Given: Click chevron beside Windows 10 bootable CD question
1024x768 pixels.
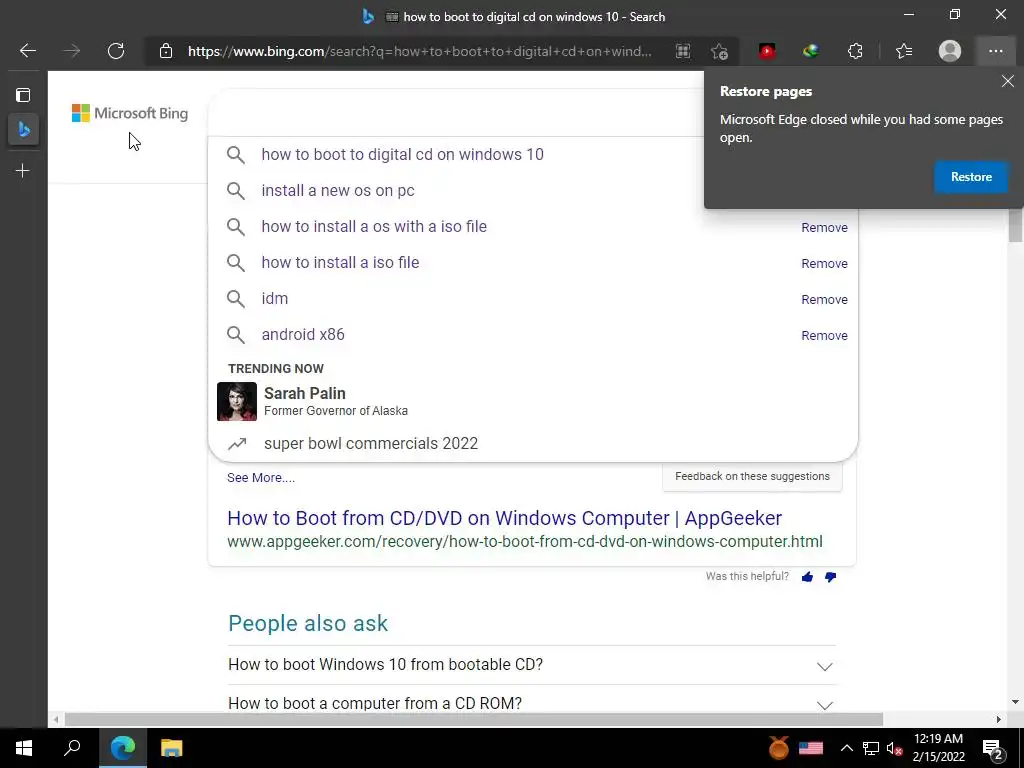Looking at the screenshot, I should (824, 667).
